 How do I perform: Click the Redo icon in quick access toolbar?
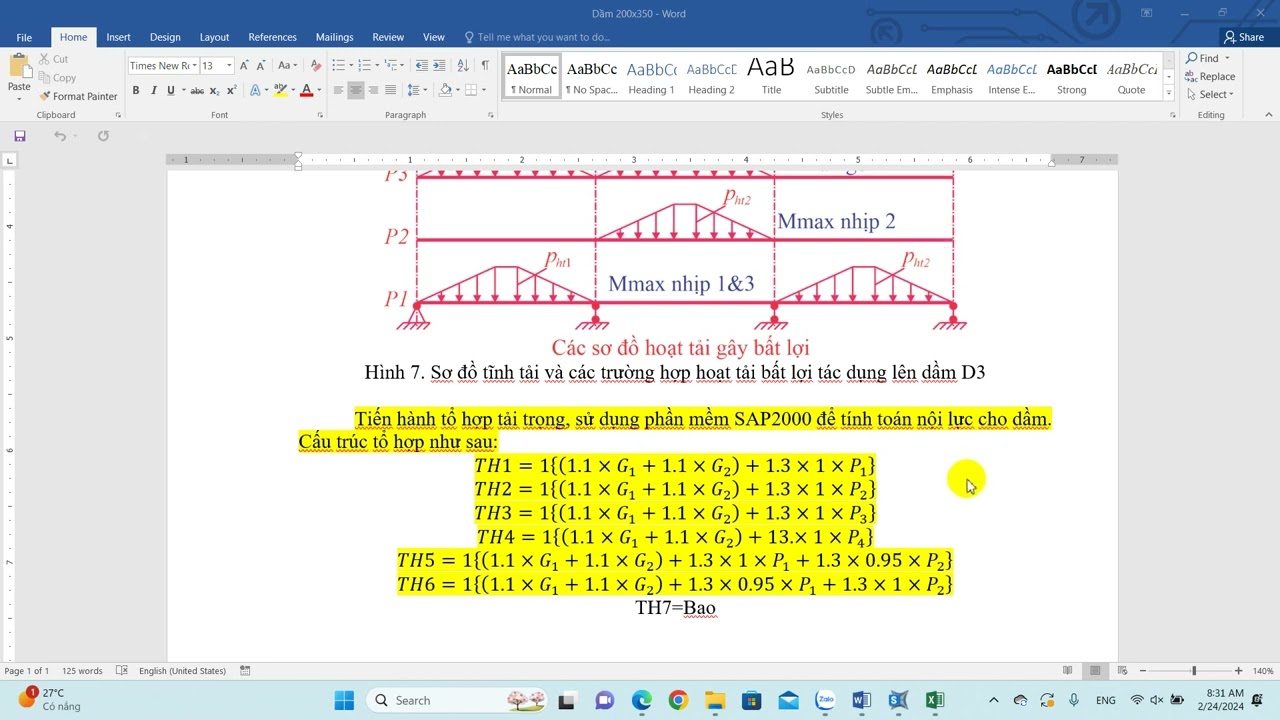tap(103, 136)
